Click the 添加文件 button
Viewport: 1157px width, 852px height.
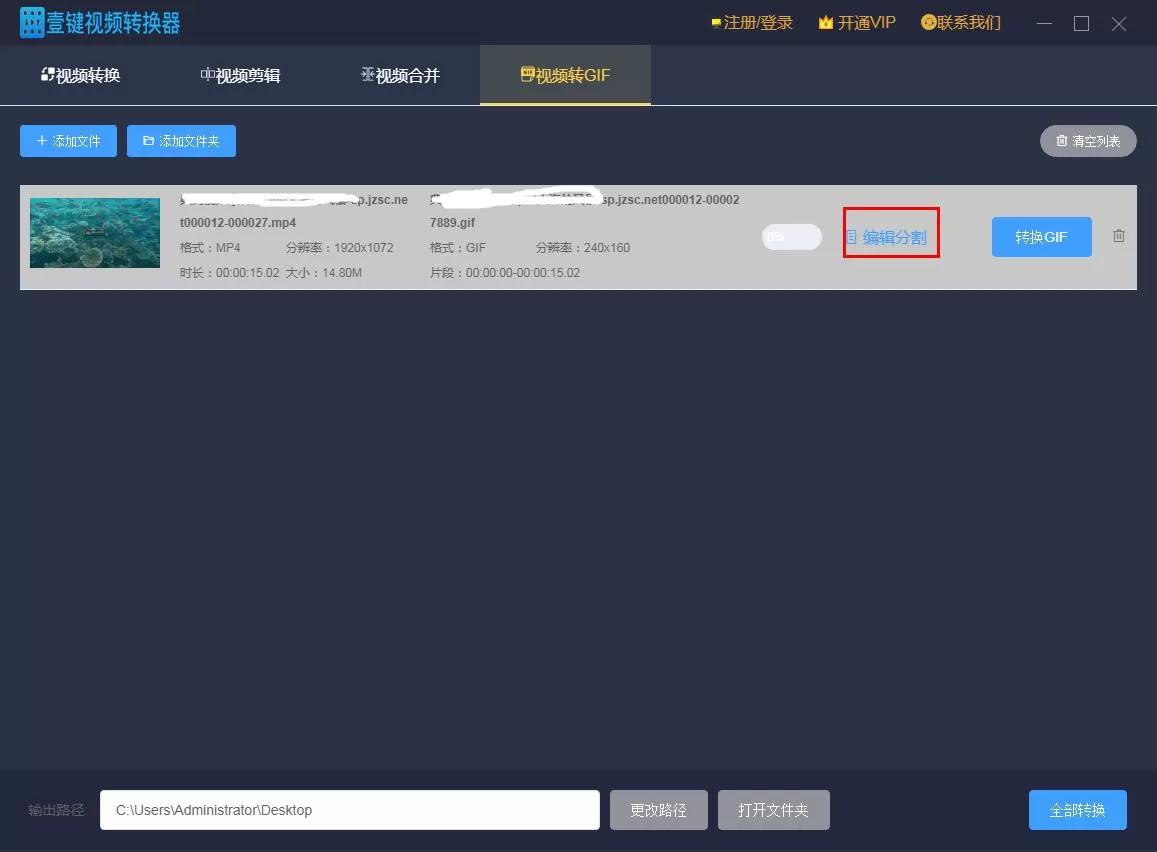coord(69,141)
